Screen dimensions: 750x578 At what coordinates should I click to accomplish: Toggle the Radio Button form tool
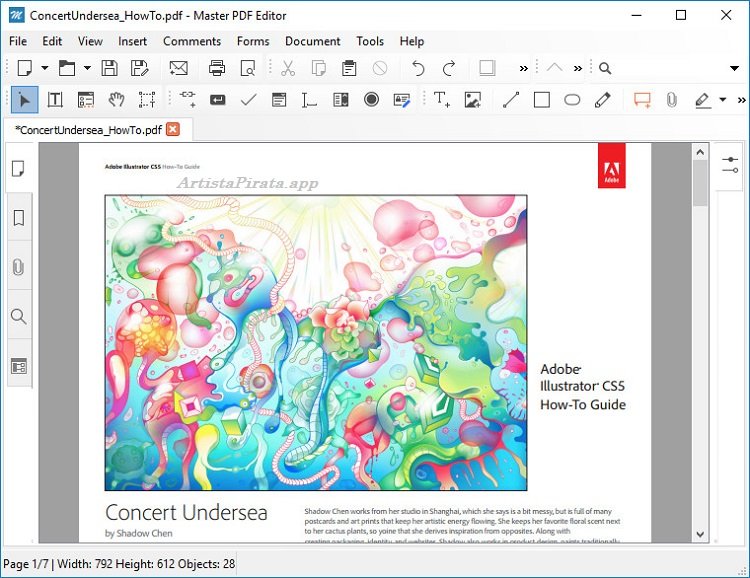[371, 100]
